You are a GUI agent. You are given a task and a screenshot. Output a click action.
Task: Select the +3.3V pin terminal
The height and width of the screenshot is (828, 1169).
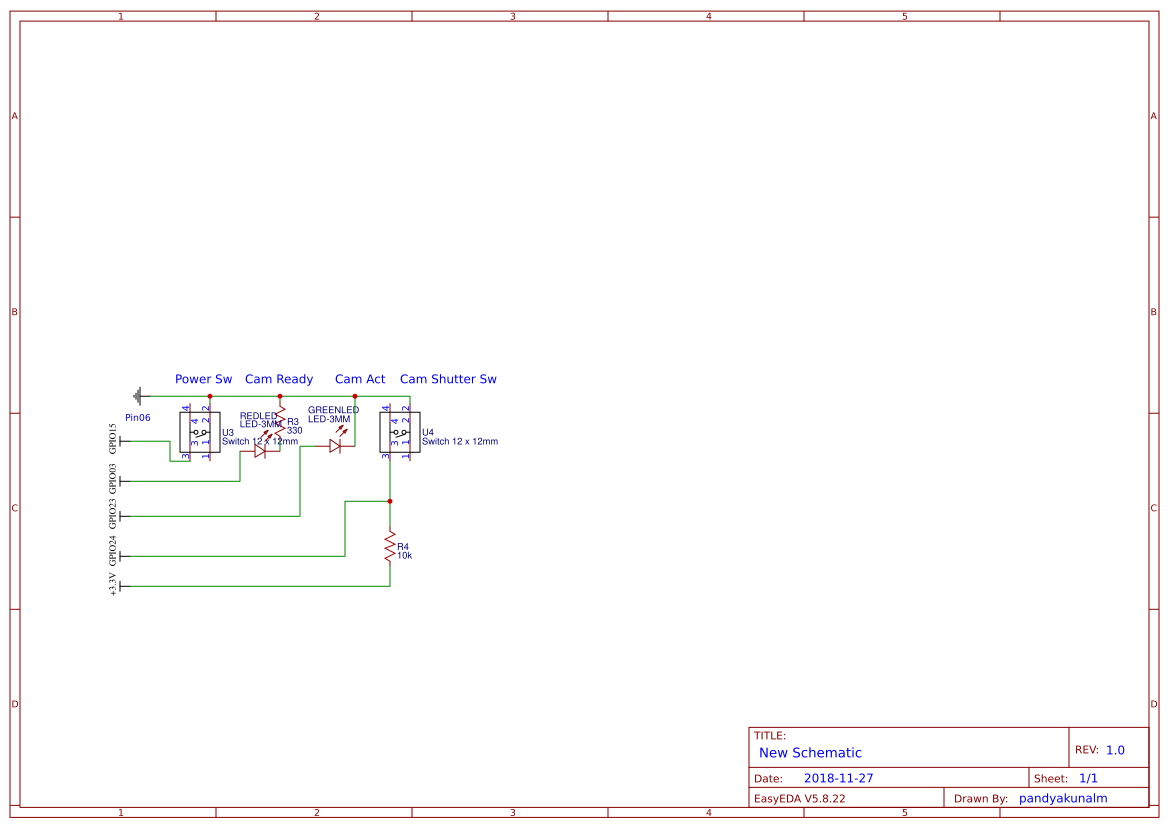(122, 586)
